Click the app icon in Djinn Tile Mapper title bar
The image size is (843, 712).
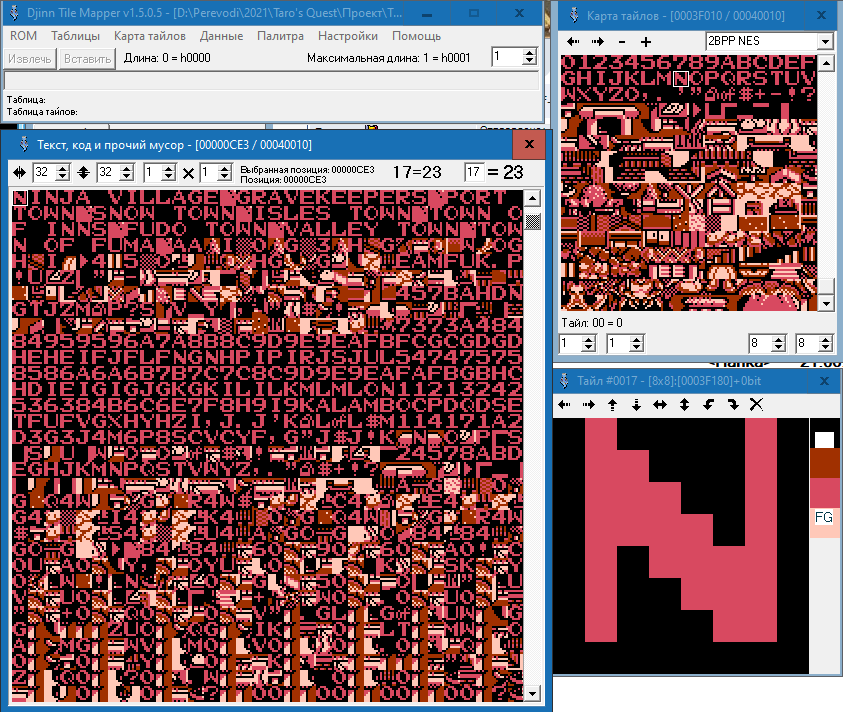pos(14,12)
